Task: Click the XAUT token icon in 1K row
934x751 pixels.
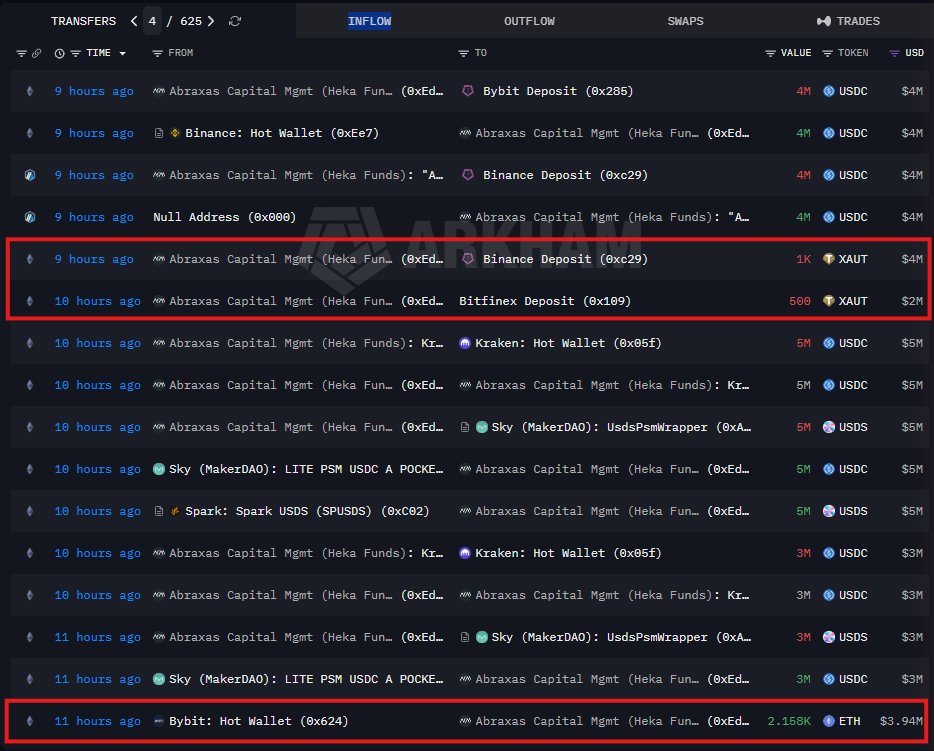Action: click(x=828, y=259)
